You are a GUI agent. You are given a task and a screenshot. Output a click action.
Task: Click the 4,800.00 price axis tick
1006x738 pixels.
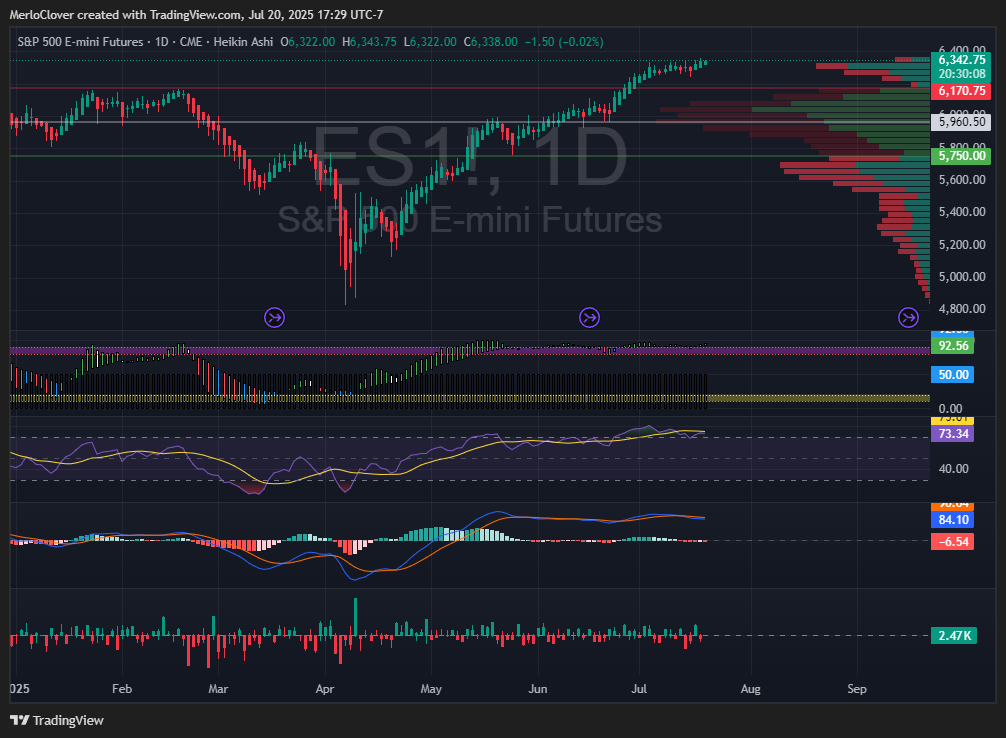[x=962, y=309]
